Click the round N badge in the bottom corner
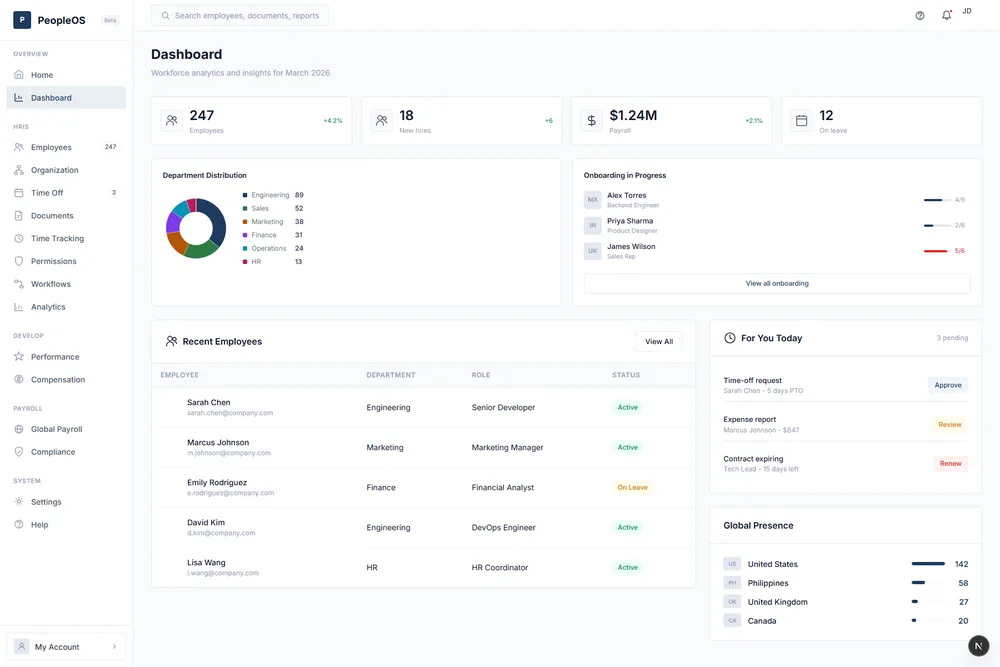Viewport: 1000px width, 667px height. point(978,645)
